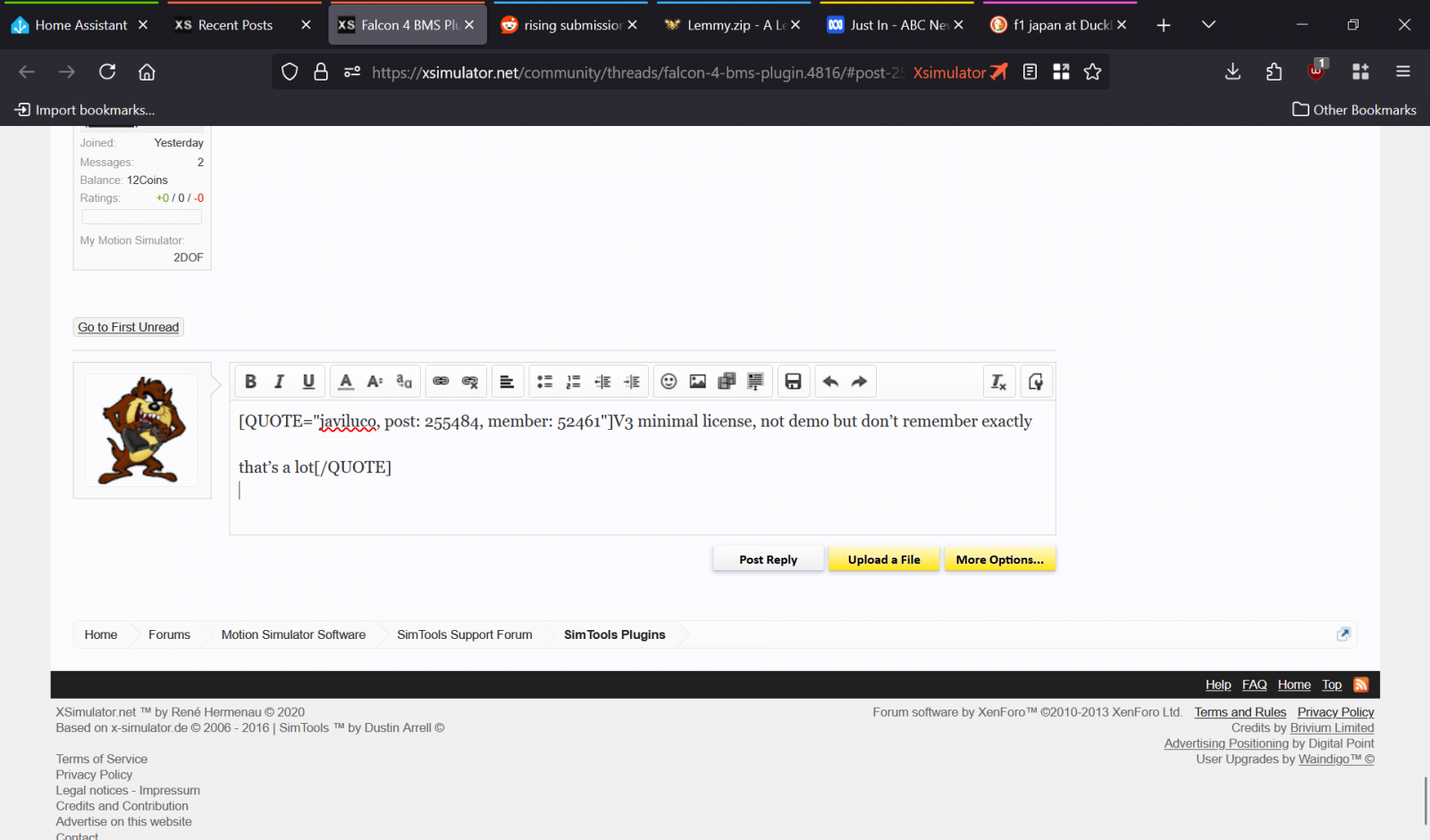
Task: Click the insert link icon
Action: pyautogui.click(x=441, y=382)
